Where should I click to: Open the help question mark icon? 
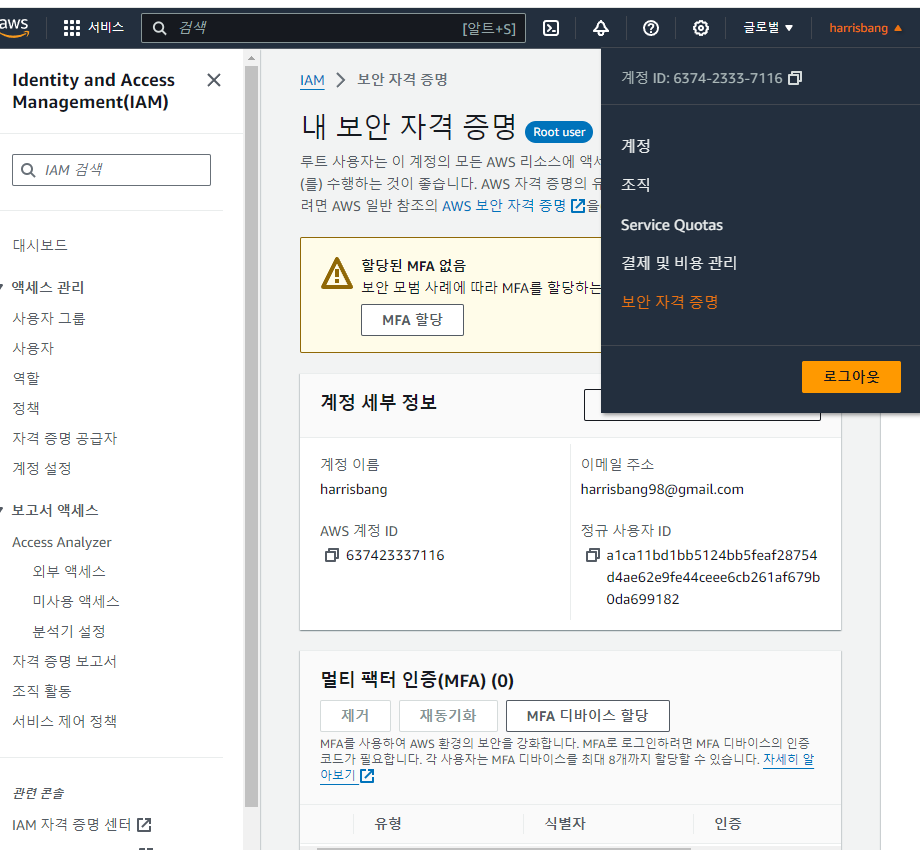tap(651, 28)
